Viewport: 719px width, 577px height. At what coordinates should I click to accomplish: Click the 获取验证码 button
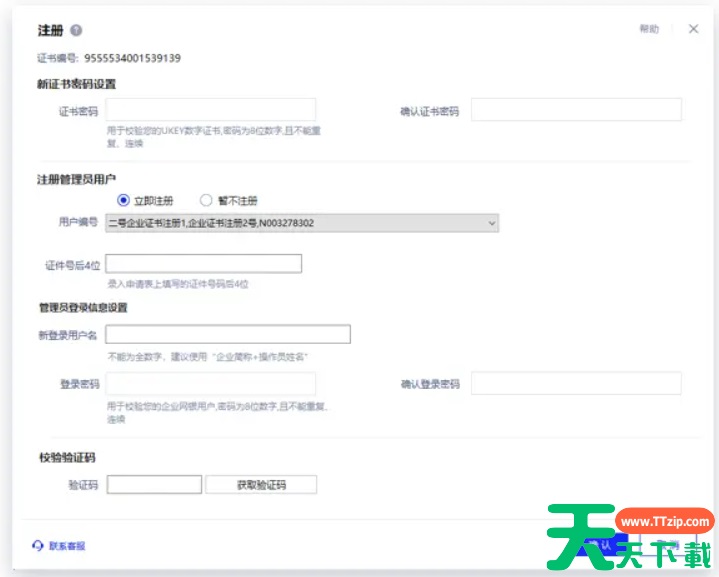(261, 484)
